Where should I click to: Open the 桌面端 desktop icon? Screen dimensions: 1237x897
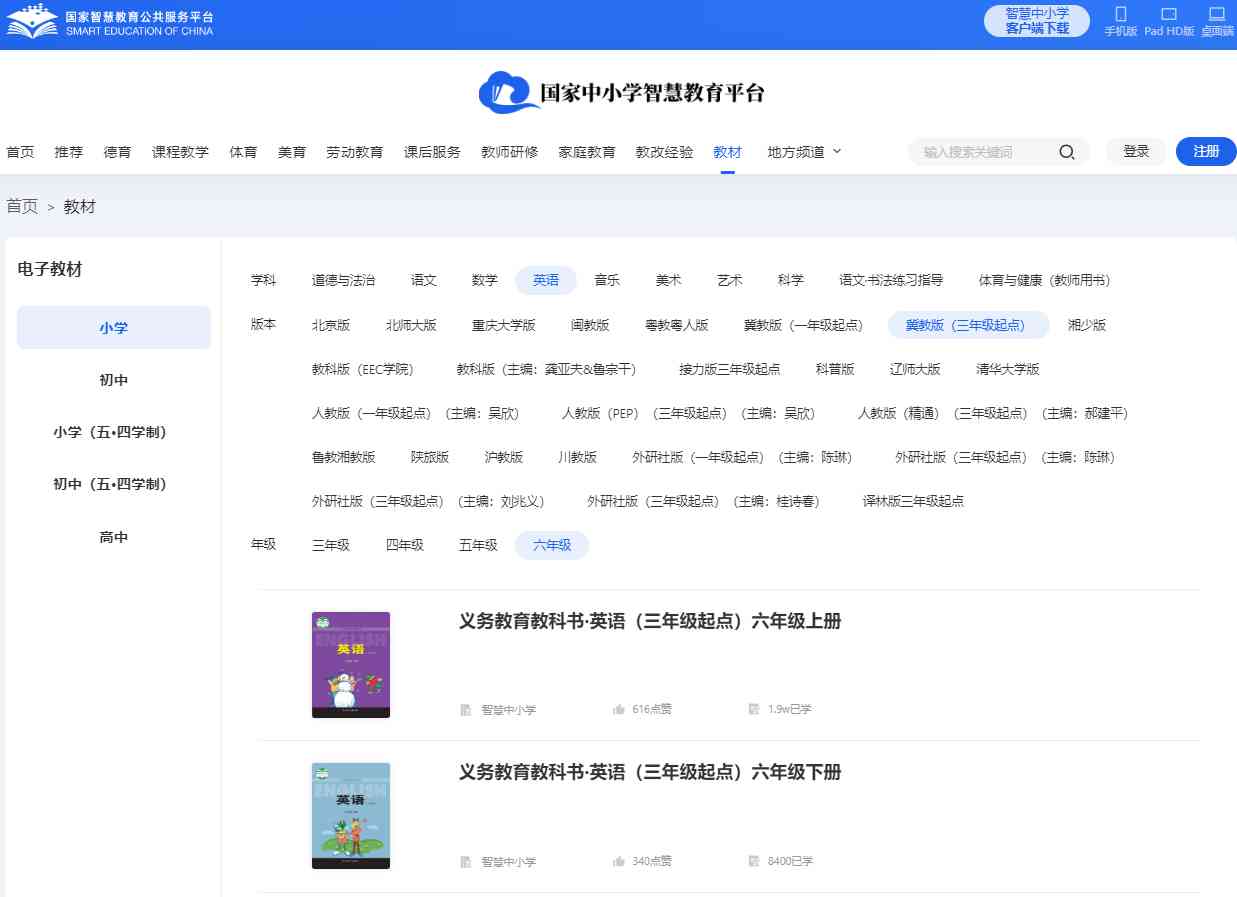coord(1217,14)
